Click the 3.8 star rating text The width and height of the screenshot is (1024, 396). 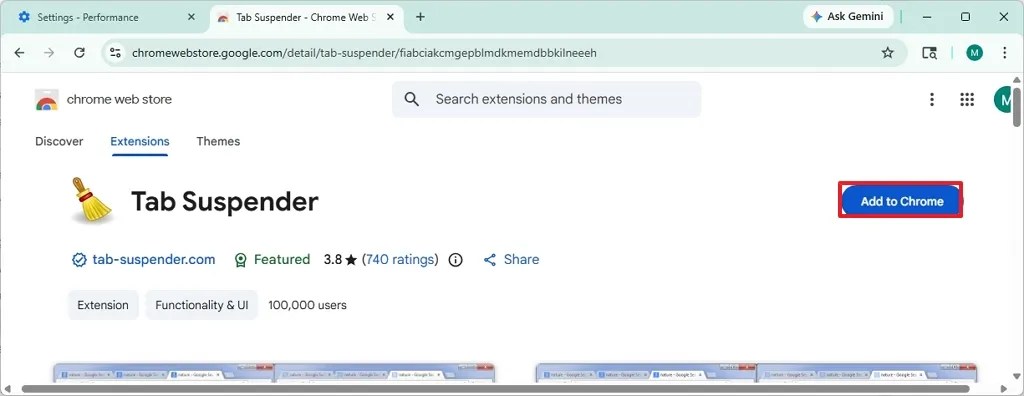pos(340,259)
